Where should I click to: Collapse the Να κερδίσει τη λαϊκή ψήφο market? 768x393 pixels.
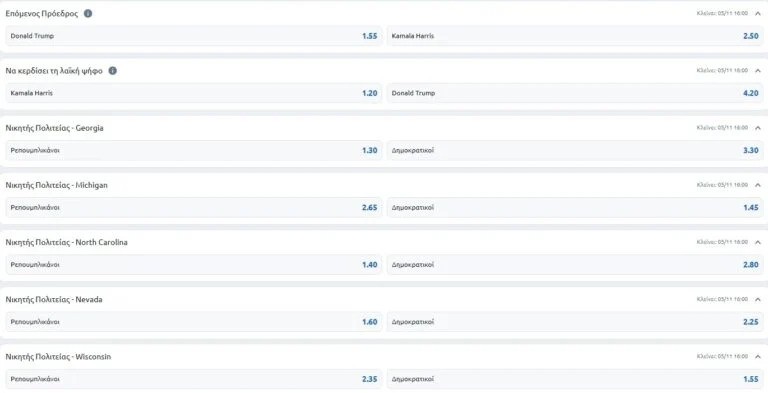click(x=758, y=71)
